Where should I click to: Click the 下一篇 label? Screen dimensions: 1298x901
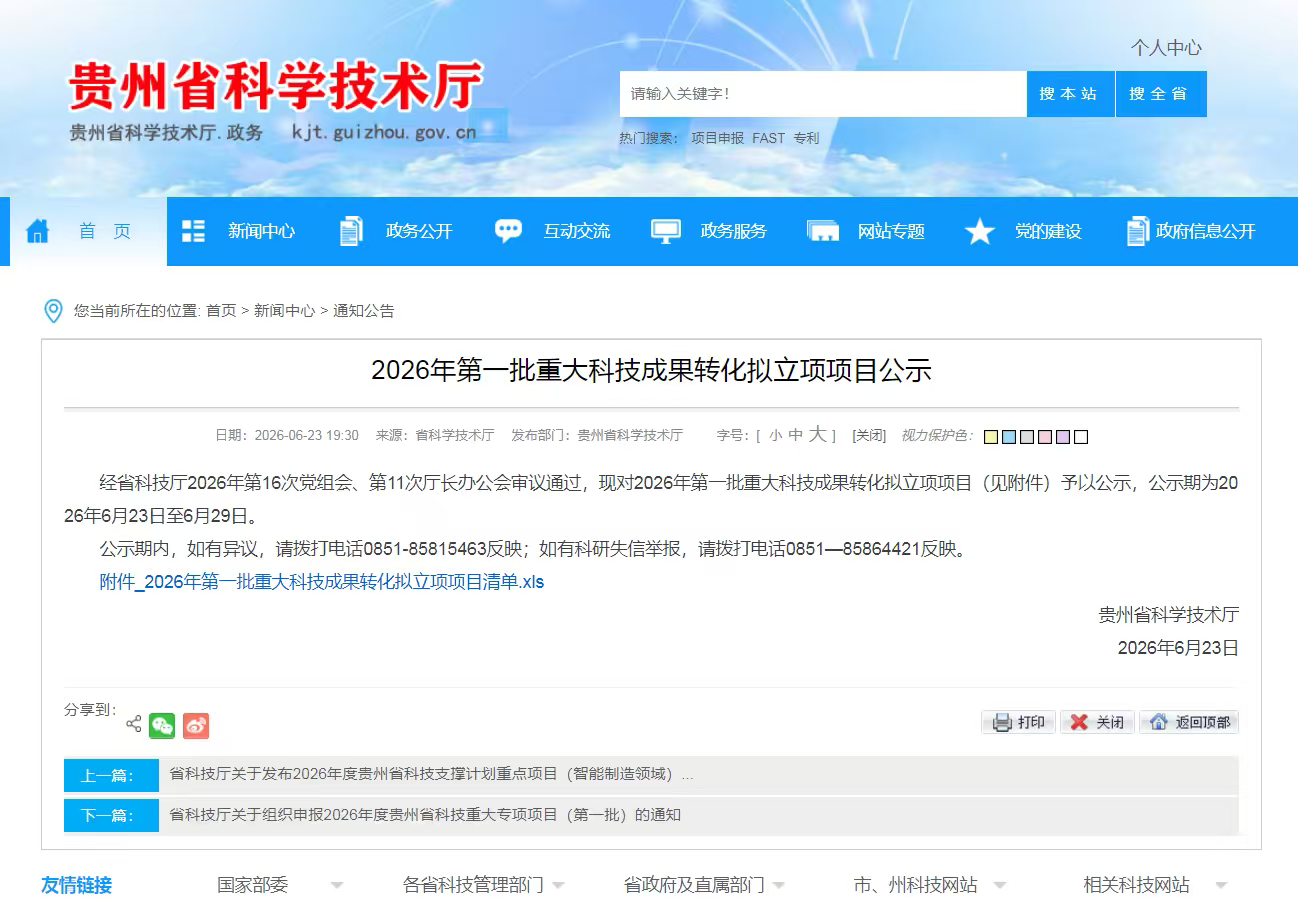pos(111,816)
